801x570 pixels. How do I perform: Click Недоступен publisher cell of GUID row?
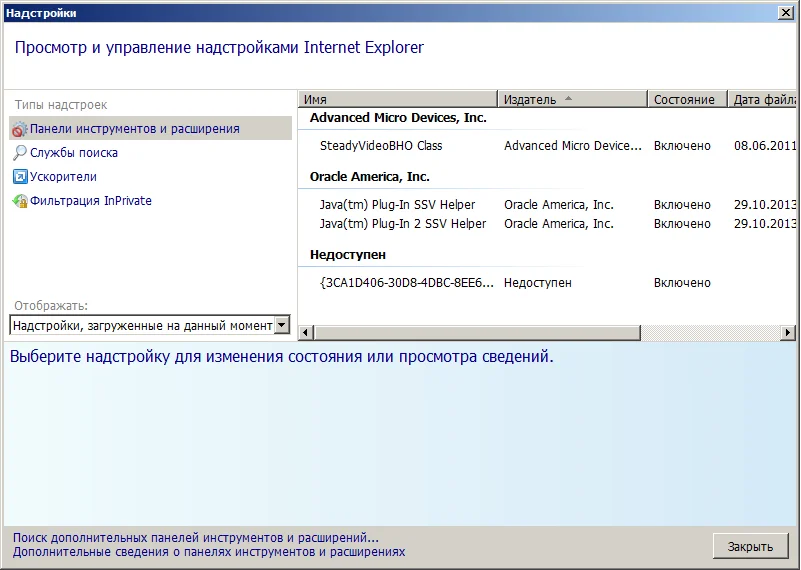537,283
